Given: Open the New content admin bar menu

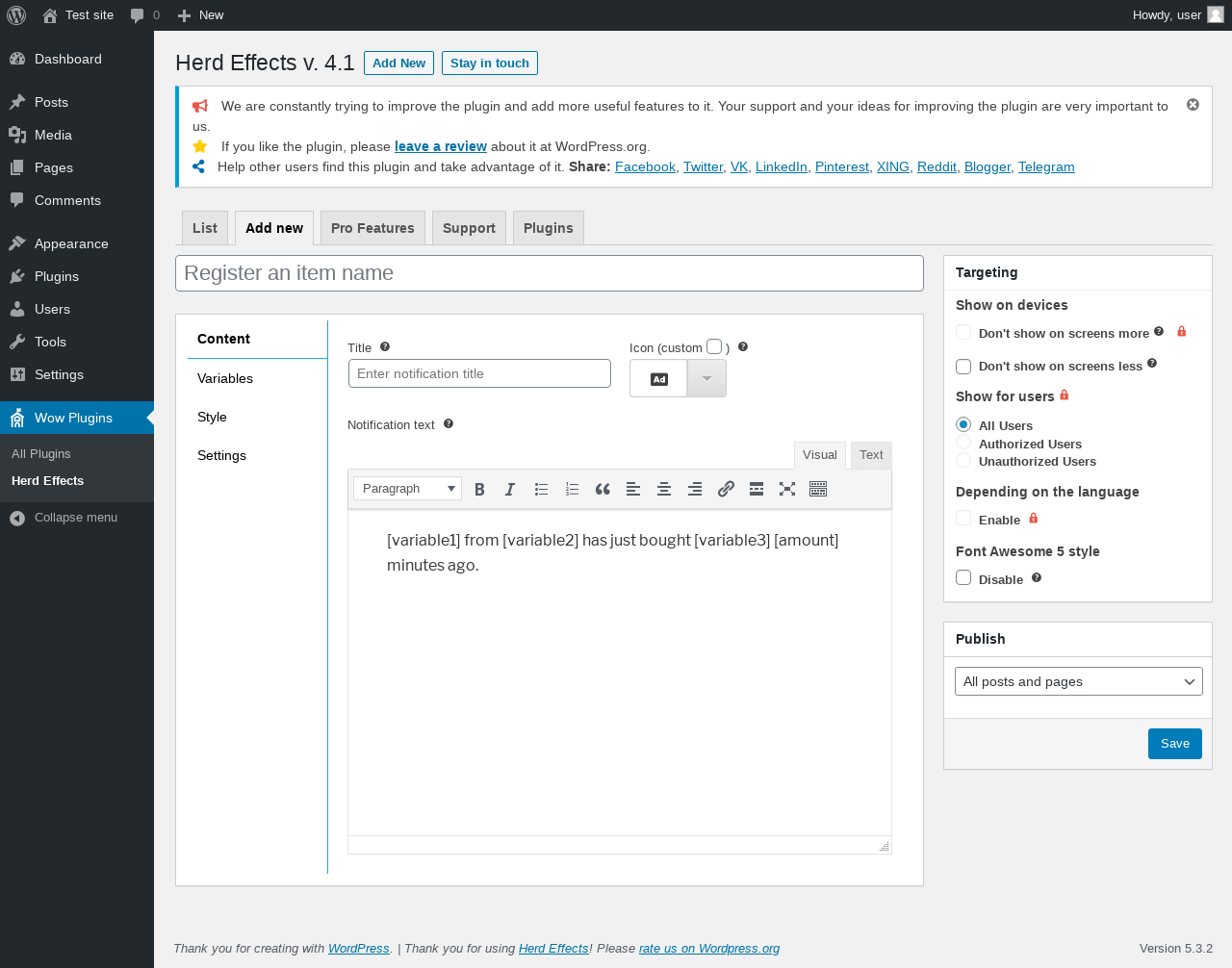Looking at the screenshot, I should [200, 15].
